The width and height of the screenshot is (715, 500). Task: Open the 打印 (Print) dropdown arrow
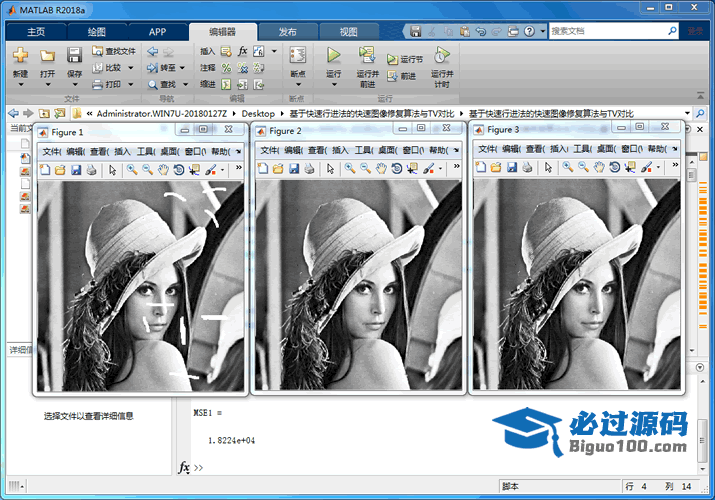(131, 84)
